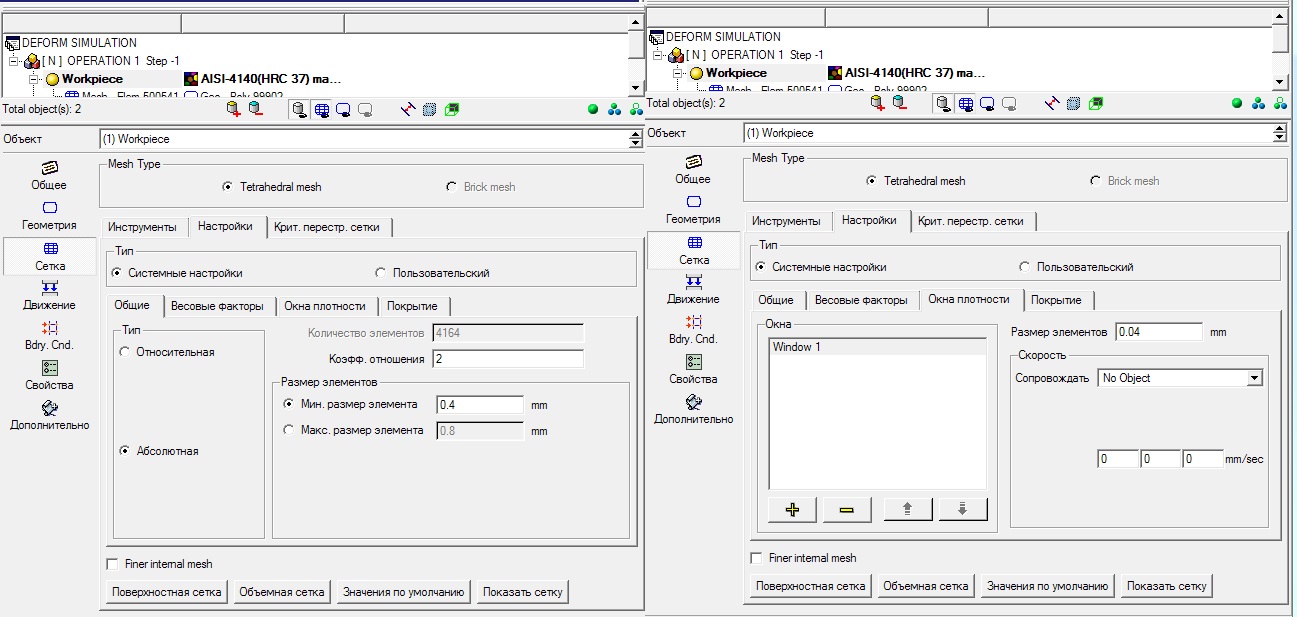Switch to Крит. перестр. сетки tab in left panel

(x=327, y=227)
